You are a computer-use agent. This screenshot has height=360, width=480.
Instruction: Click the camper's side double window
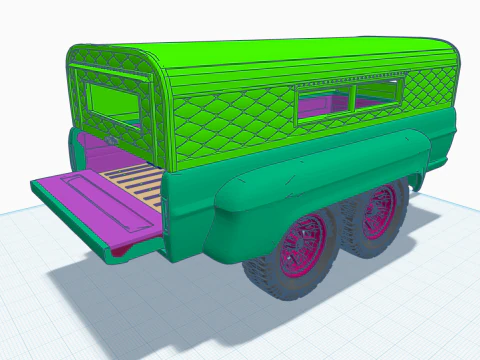[349, 101]
